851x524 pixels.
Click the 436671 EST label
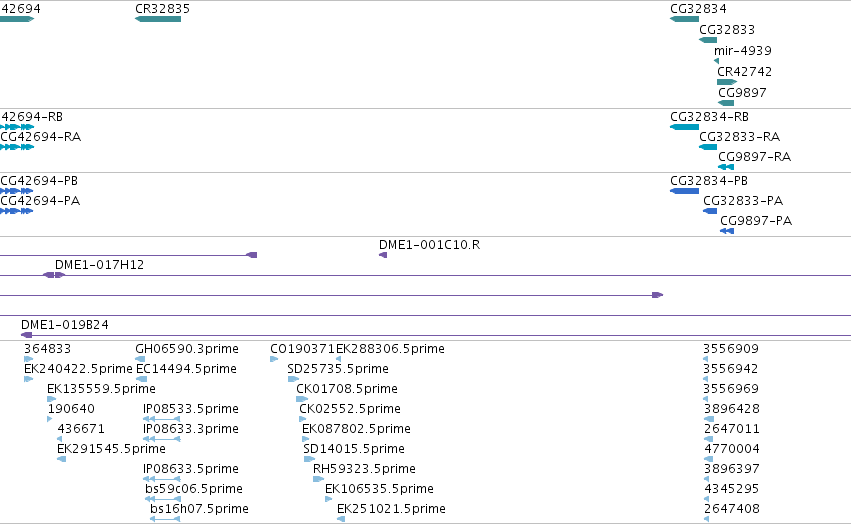pyautogui.click(x=81, y=429)
